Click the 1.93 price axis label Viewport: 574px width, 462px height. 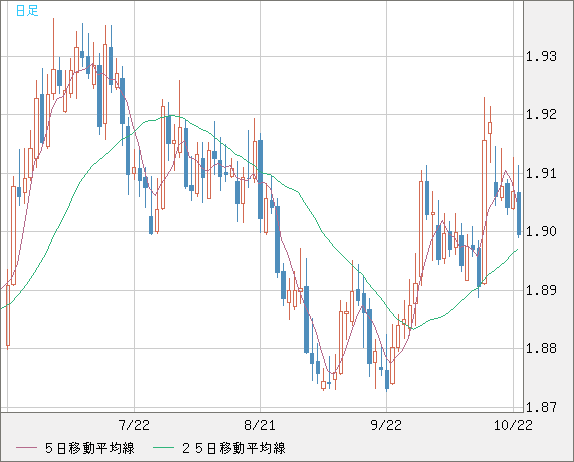coord(541,56)
